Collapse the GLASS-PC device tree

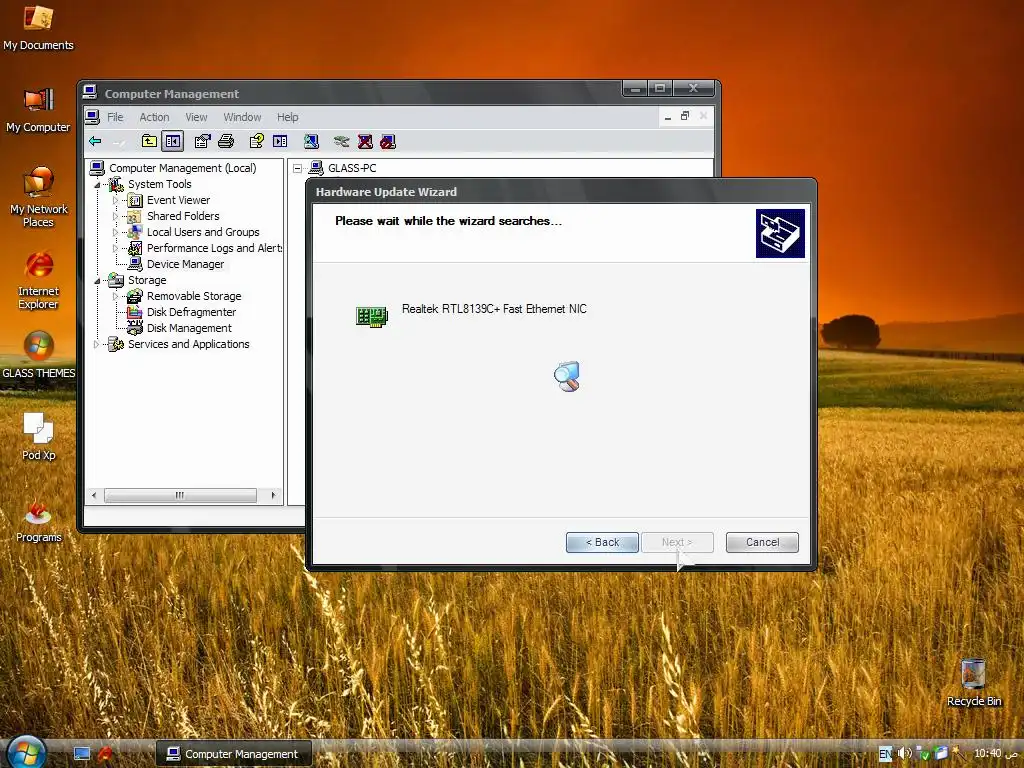[298, 168]
